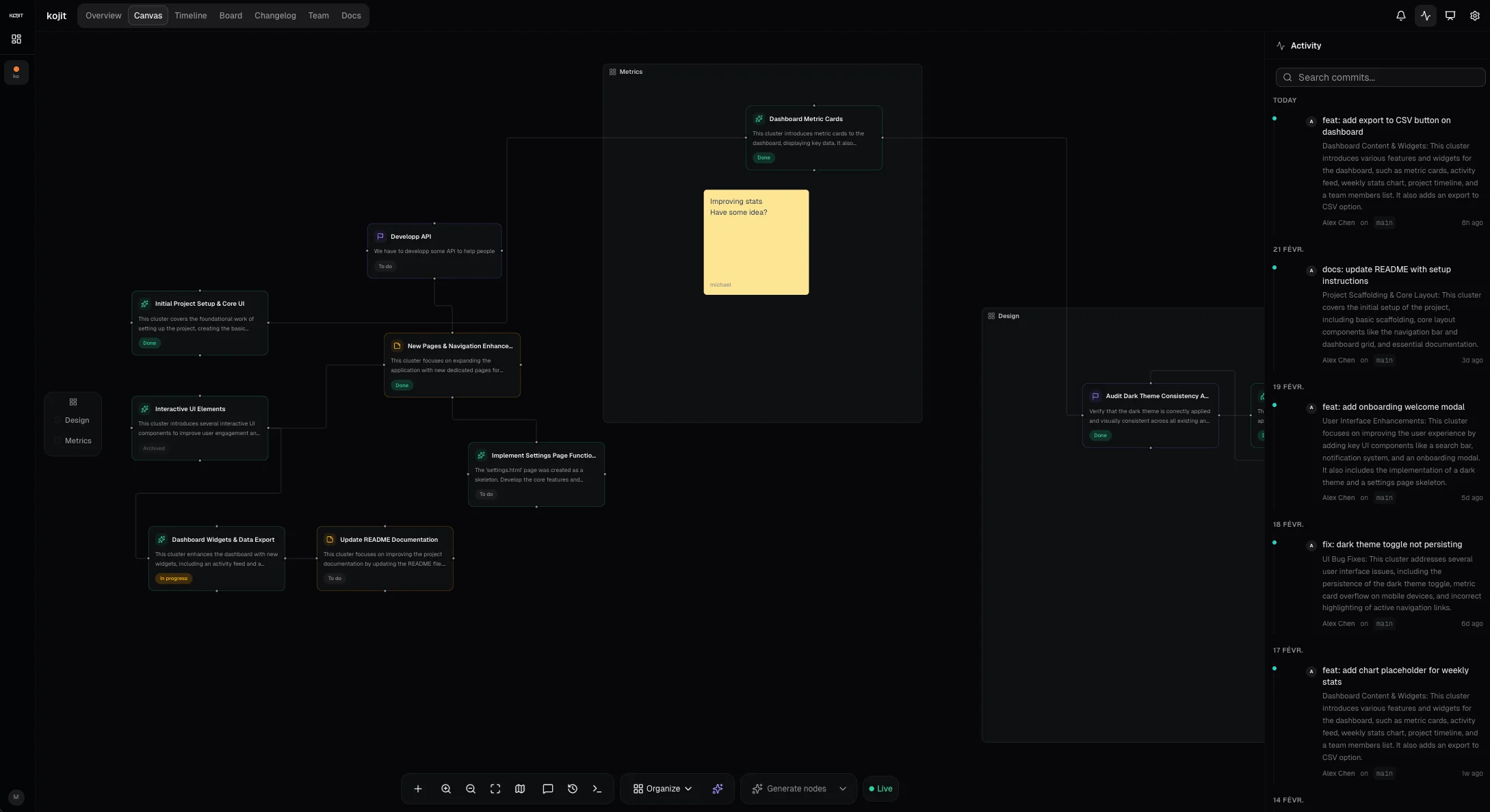Select Metrics in the canvas navigator panel
Image resolution: width=1490 pixels, height=812 pixels.
77,441
